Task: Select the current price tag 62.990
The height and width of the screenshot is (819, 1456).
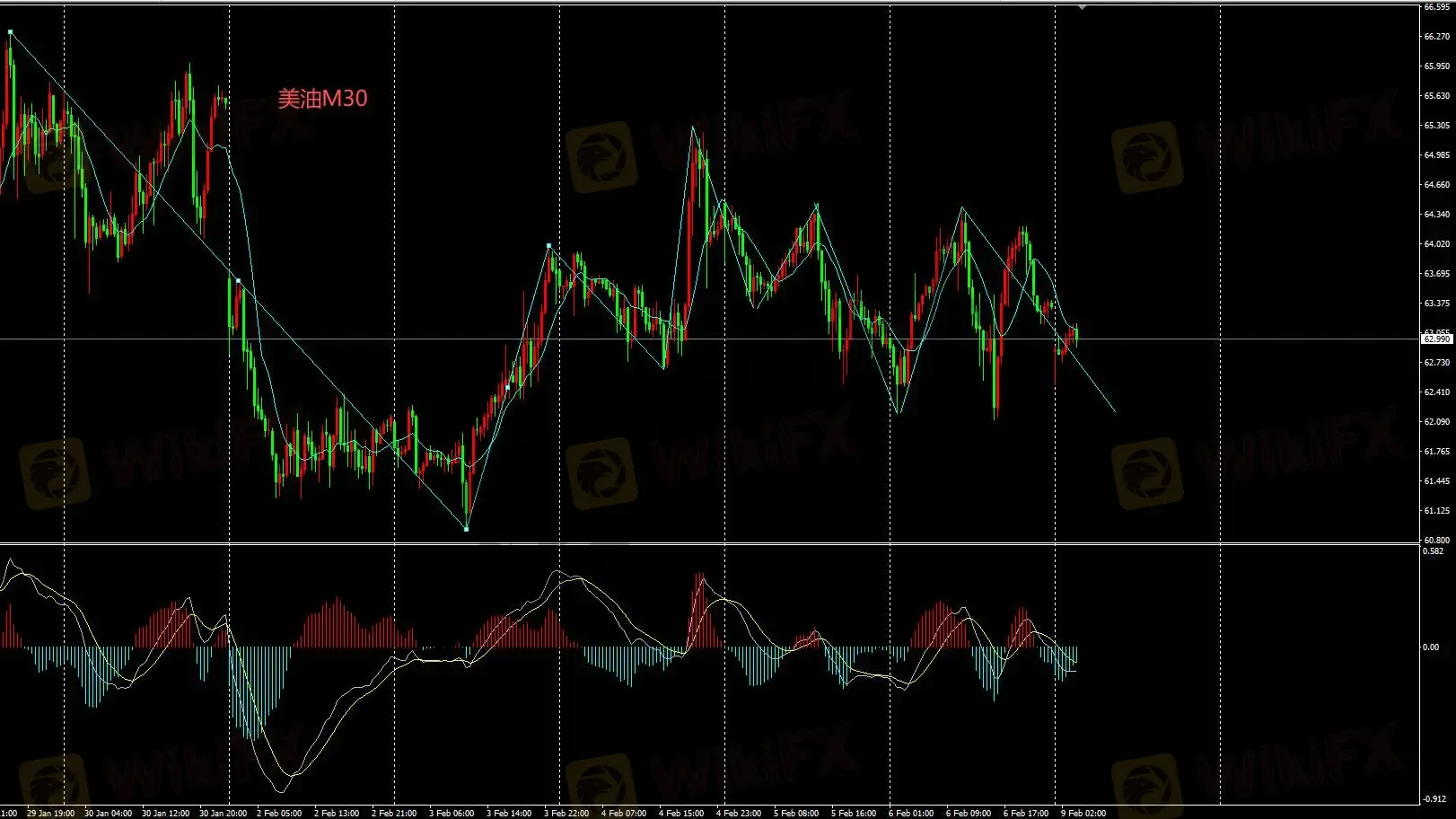Action: (1436, 339)
